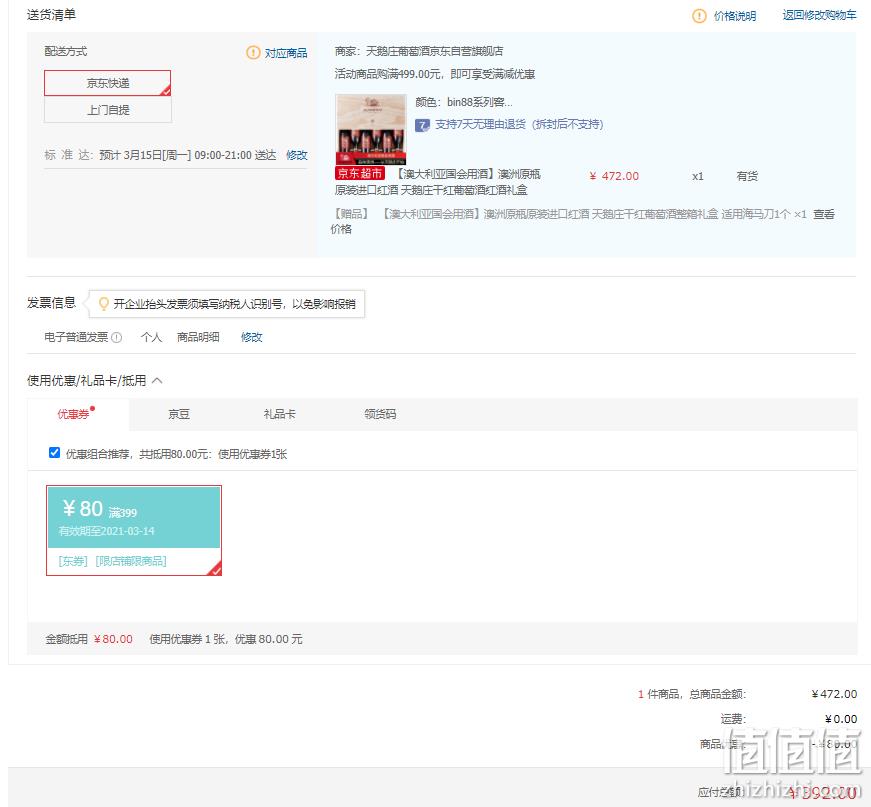871x807 pixels.
Task: Click the coupon summary 使用优惠券 1 张 text
Action: click(x=226, y=639)
